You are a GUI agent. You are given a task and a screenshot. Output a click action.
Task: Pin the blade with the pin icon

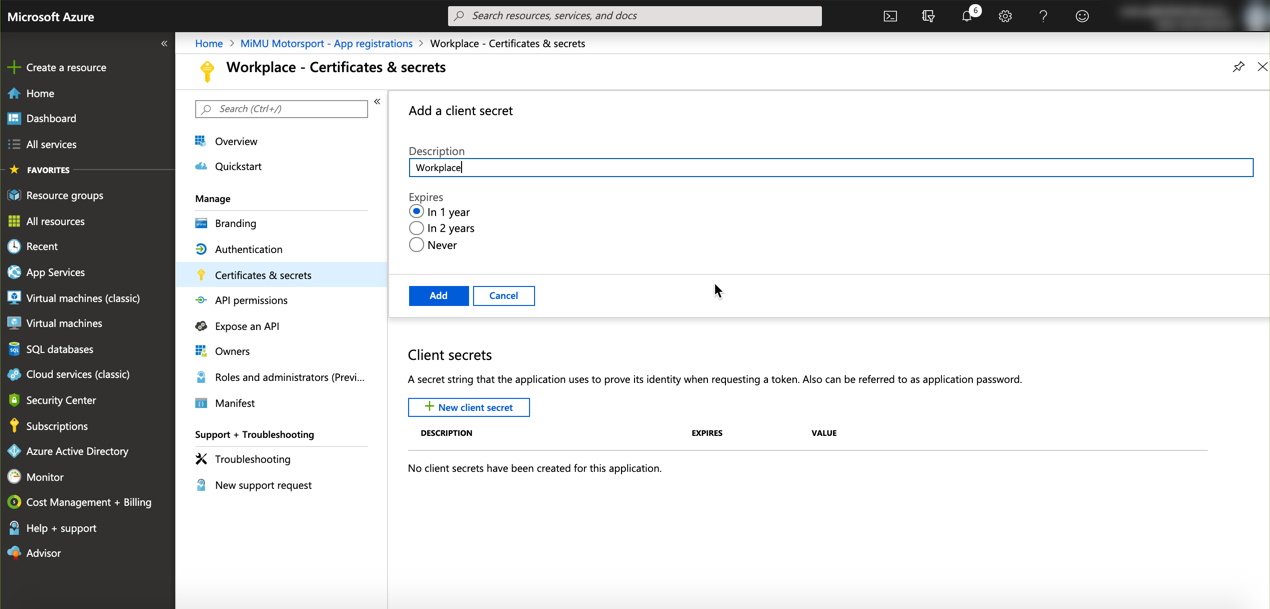[1238, 67]
